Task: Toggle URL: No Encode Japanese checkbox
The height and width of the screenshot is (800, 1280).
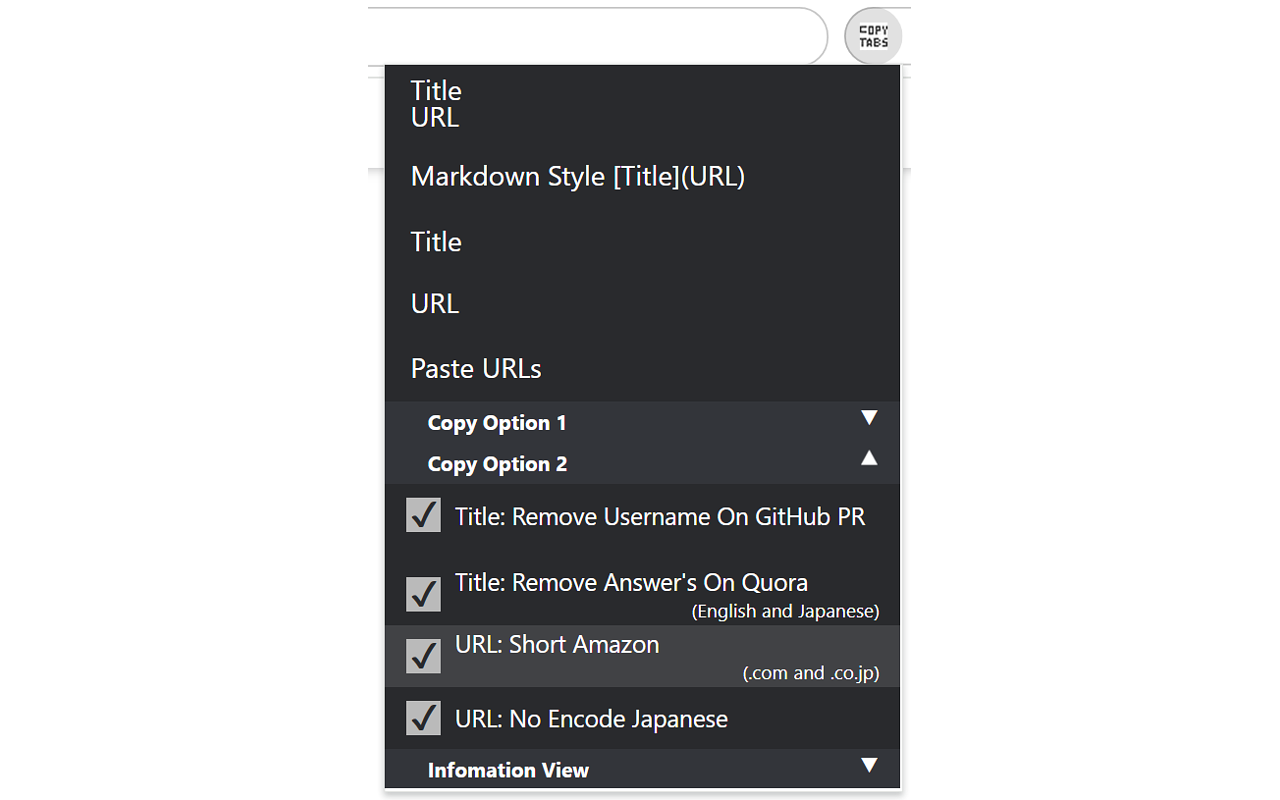Action: pyautogui.click(x=424, y=717)
